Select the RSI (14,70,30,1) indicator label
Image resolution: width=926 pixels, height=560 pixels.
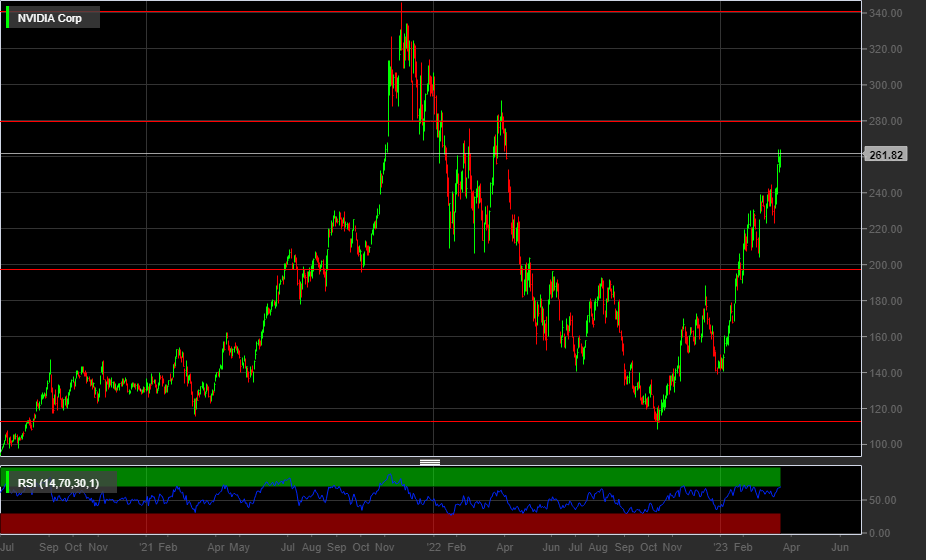(x=58, y=483)
